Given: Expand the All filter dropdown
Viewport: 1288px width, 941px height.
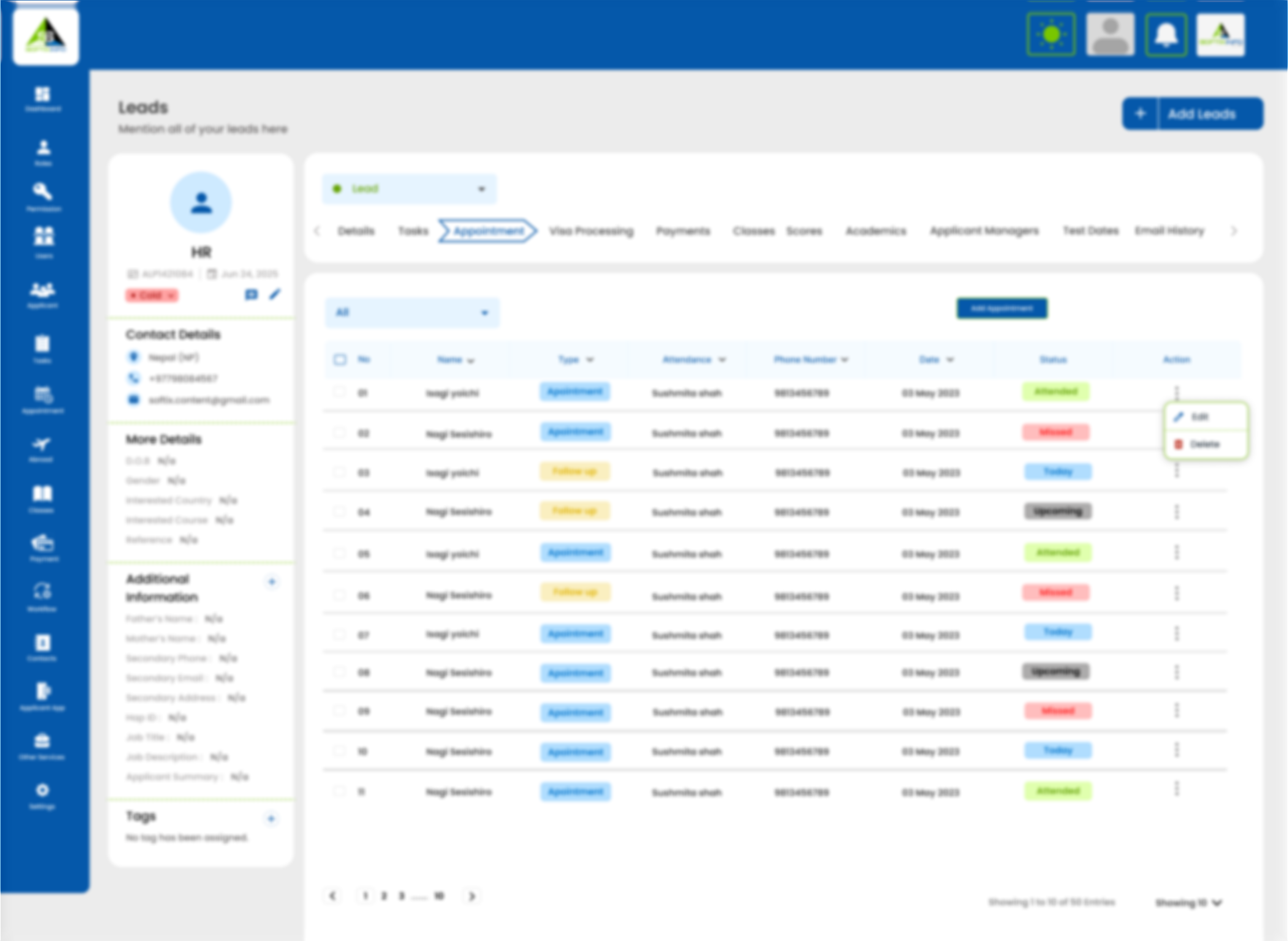Looking at the screenshot, I should [412, 313].
